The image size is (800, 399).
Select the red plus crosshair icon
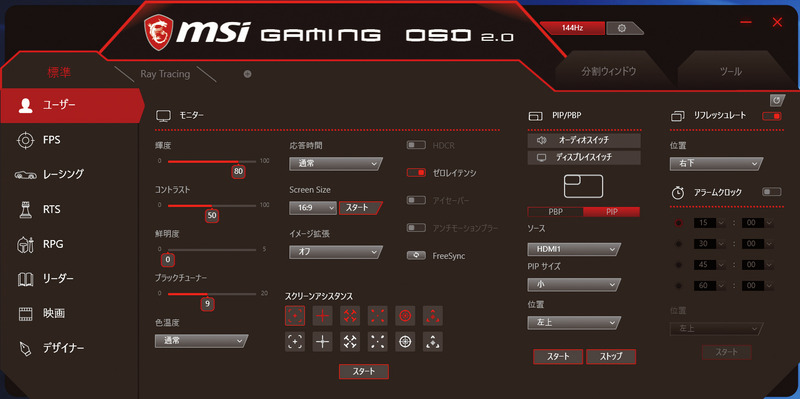coord(322,316)
